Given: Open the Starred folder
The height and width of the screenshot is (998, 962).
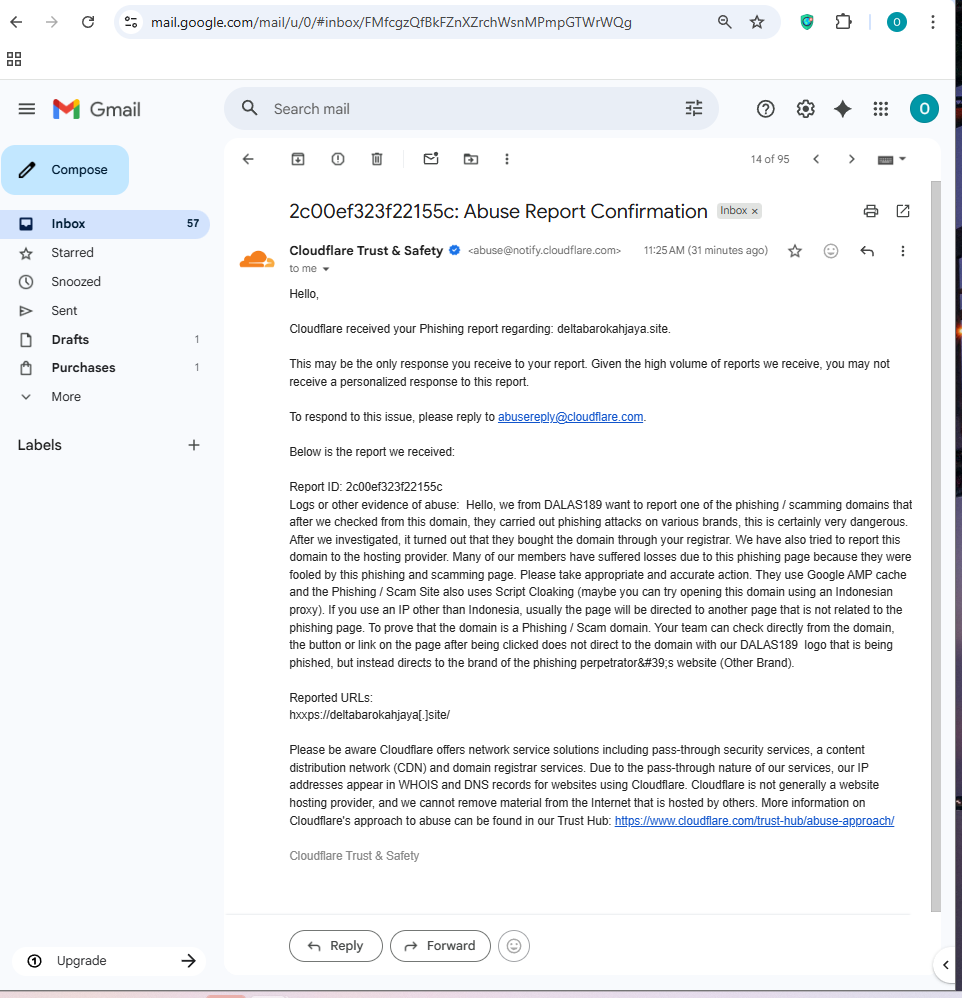Looking at the screenshot, I should pos(105,253).
